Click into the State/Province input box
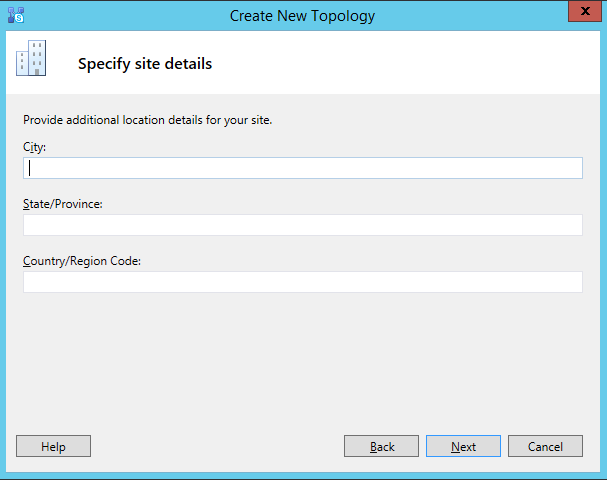The height and width of the screenshot is (480, 607). (x=302, y=225)
